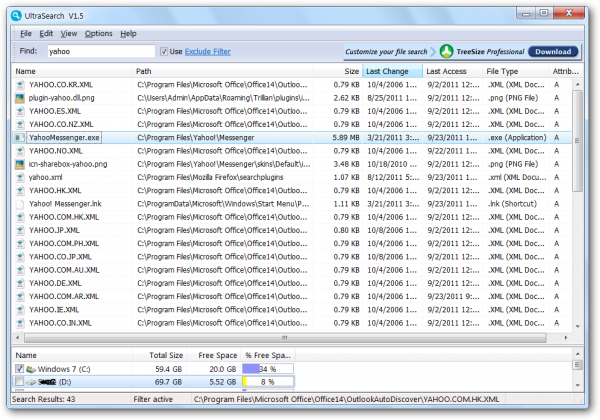The width and height of the screenshot is (600, 420).
Task: Click the file icon of YAHOO.HK.XML
Action: coord(20,190)
